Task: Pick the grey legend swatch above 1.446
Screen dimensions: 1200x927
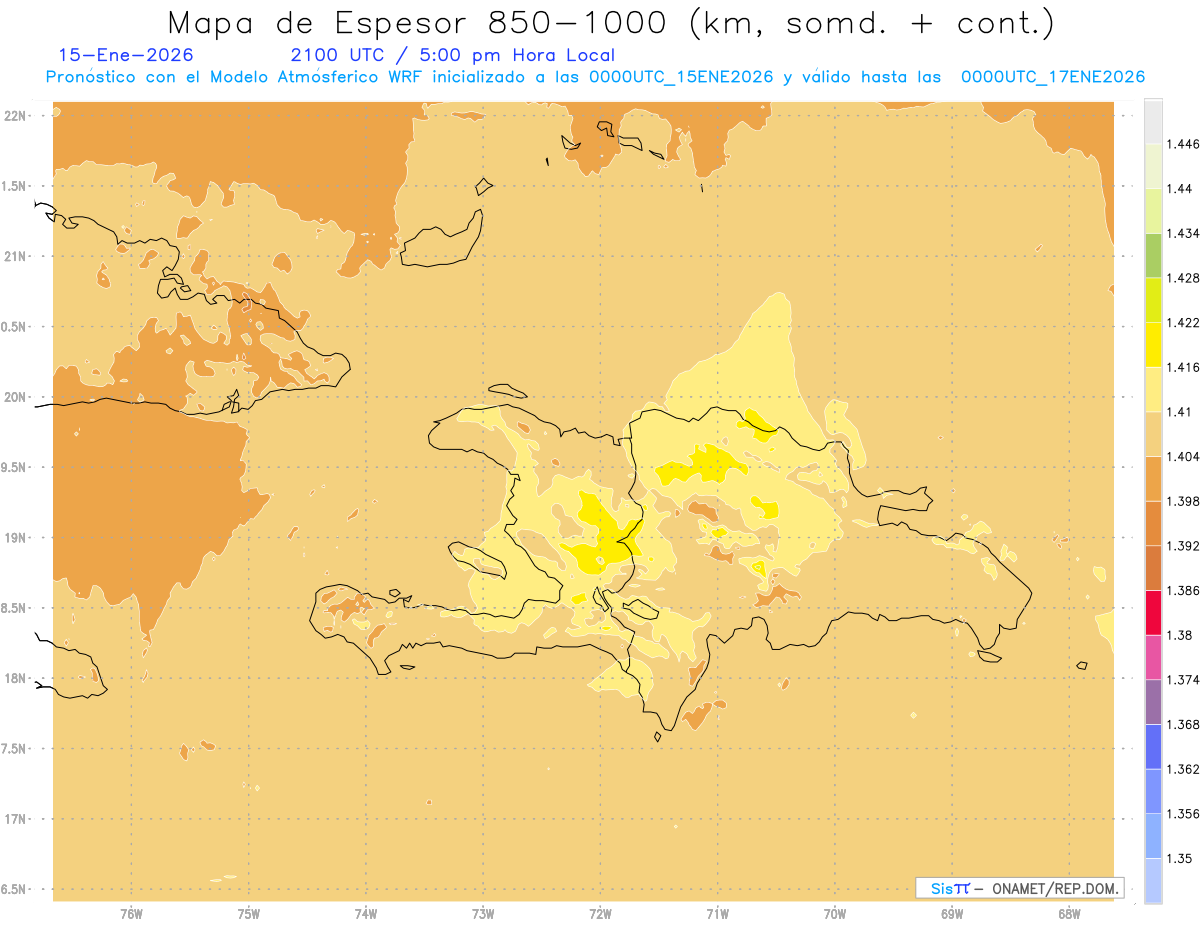Action: [x=1153, y=121]
